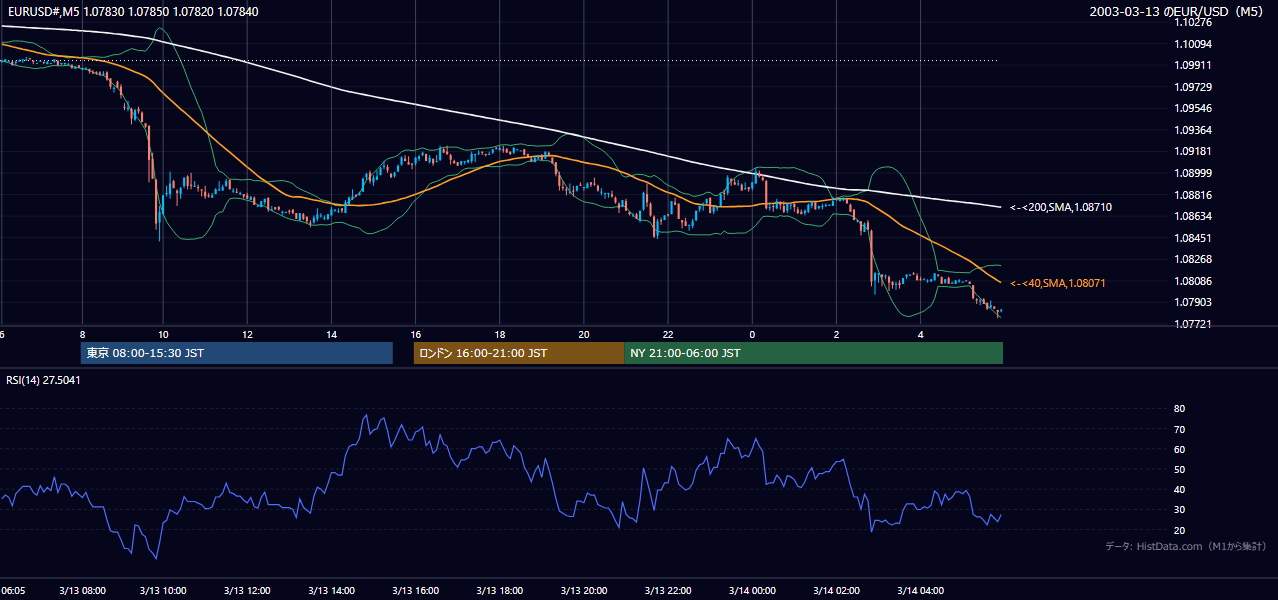1278x600 pixels.
Task: Click price axis label 1.09729
Action: coord(1193,87)
